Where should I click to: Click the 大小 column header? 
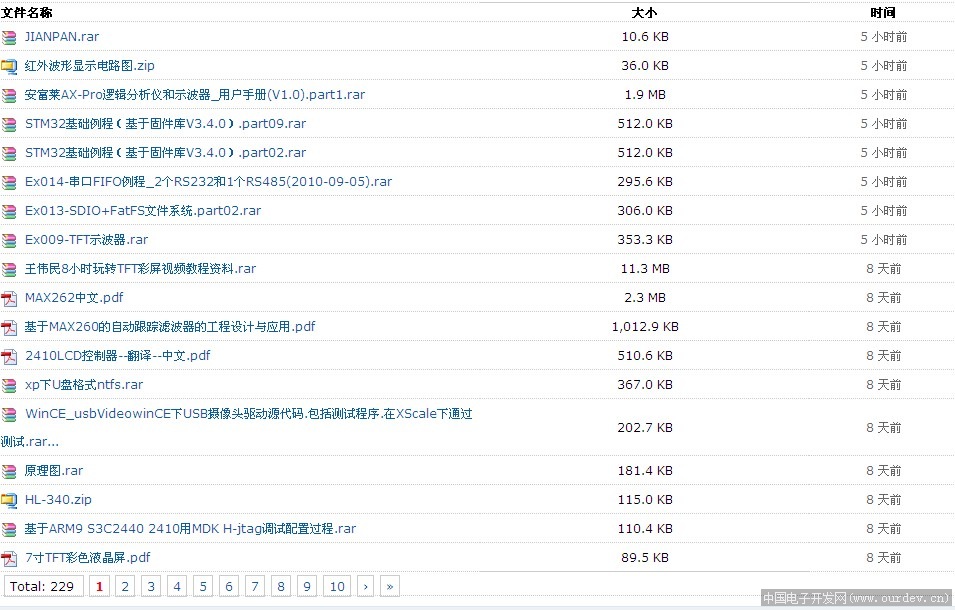tap(644, 13)
